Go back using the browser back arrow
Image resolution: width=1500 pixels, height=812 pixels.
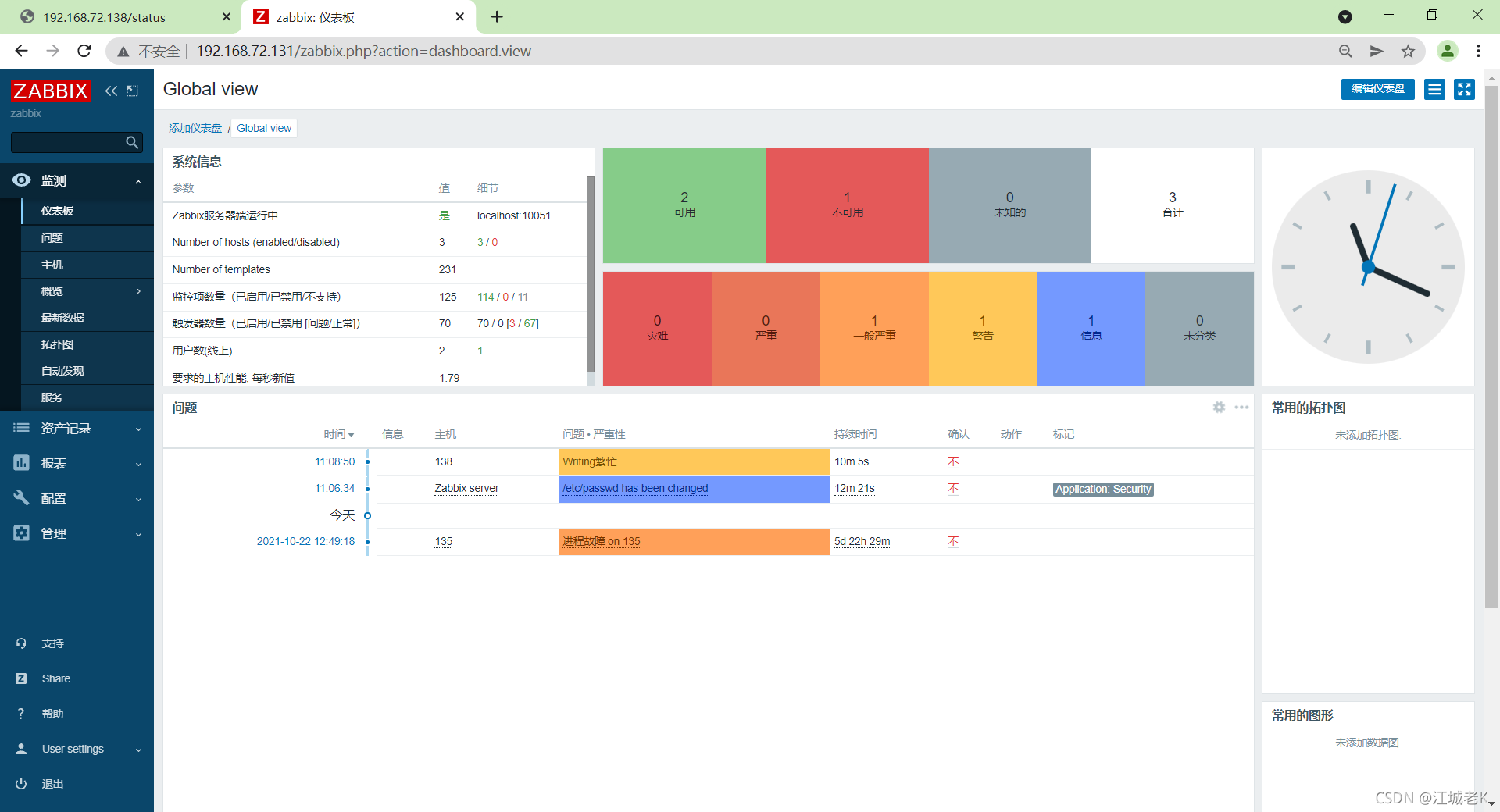click(x=21, y=51)
